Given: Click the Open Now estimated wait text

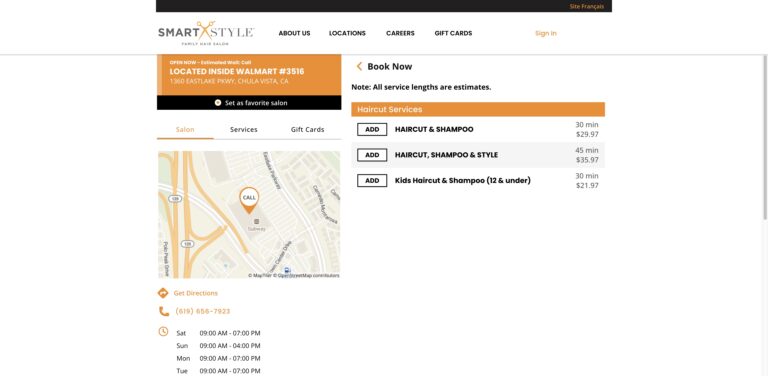Looking at the screenshot, I should (211, 63).
